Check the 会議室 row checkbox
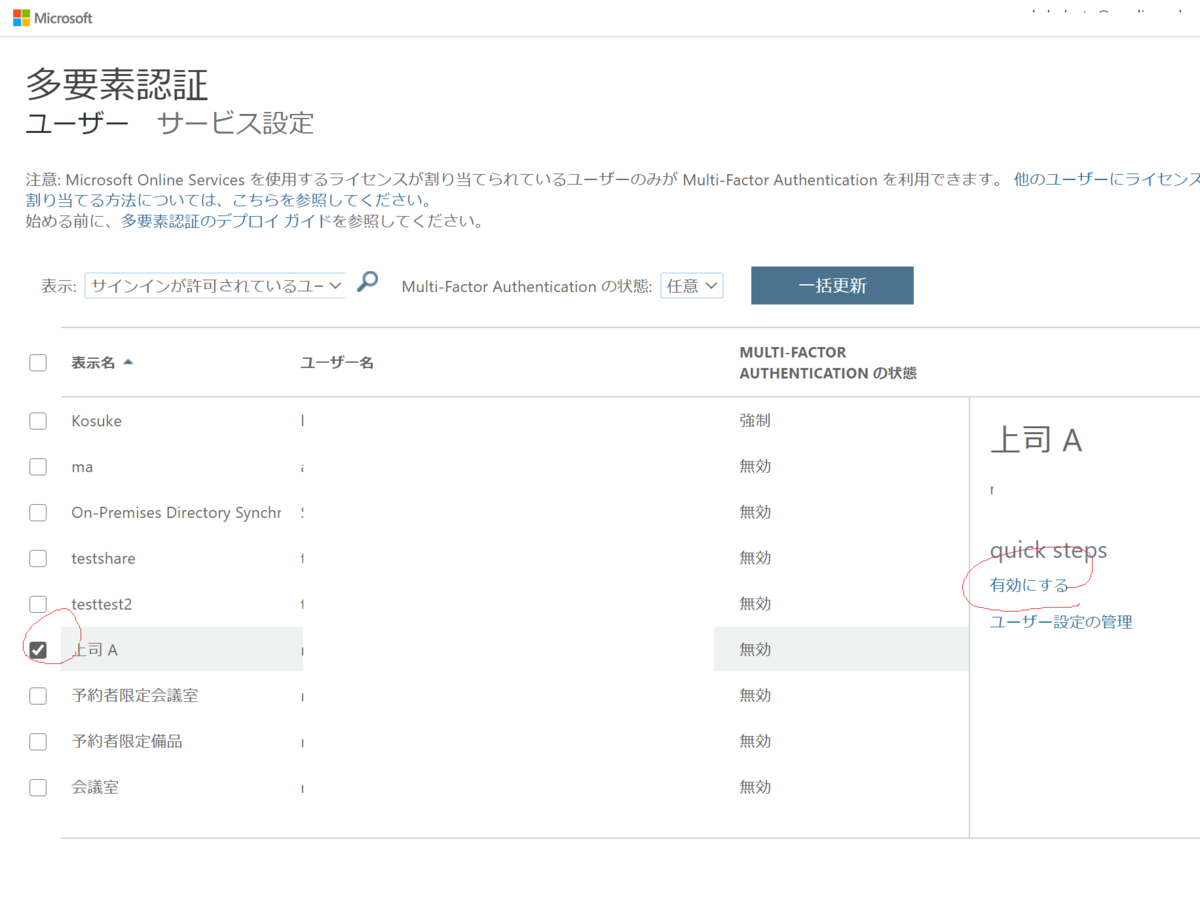This screenshot has width=1200, height=901. tap(37, 787)
